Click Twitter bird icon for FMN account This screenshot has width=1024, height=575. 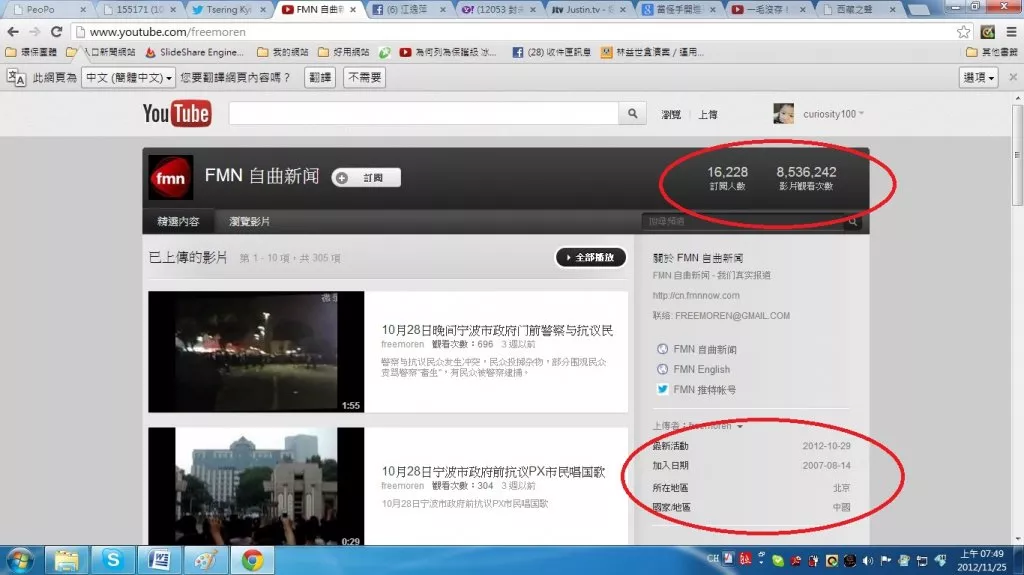[662, 389]
